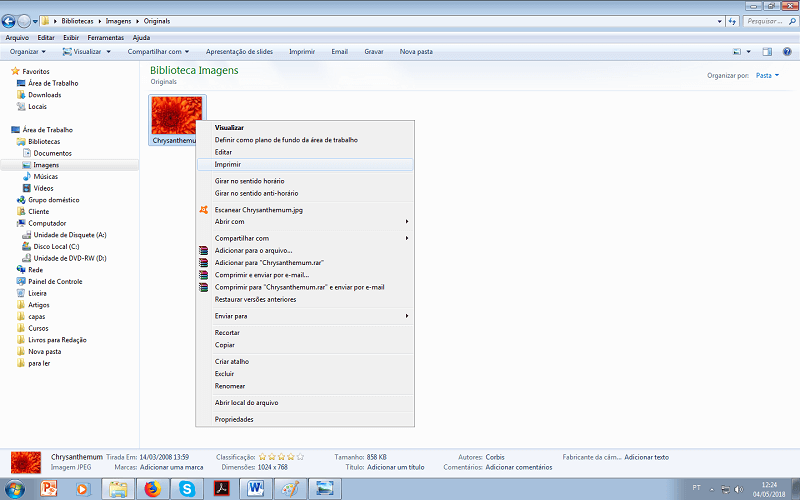Open the Ferramentas menu

click(x=105, y=37)
